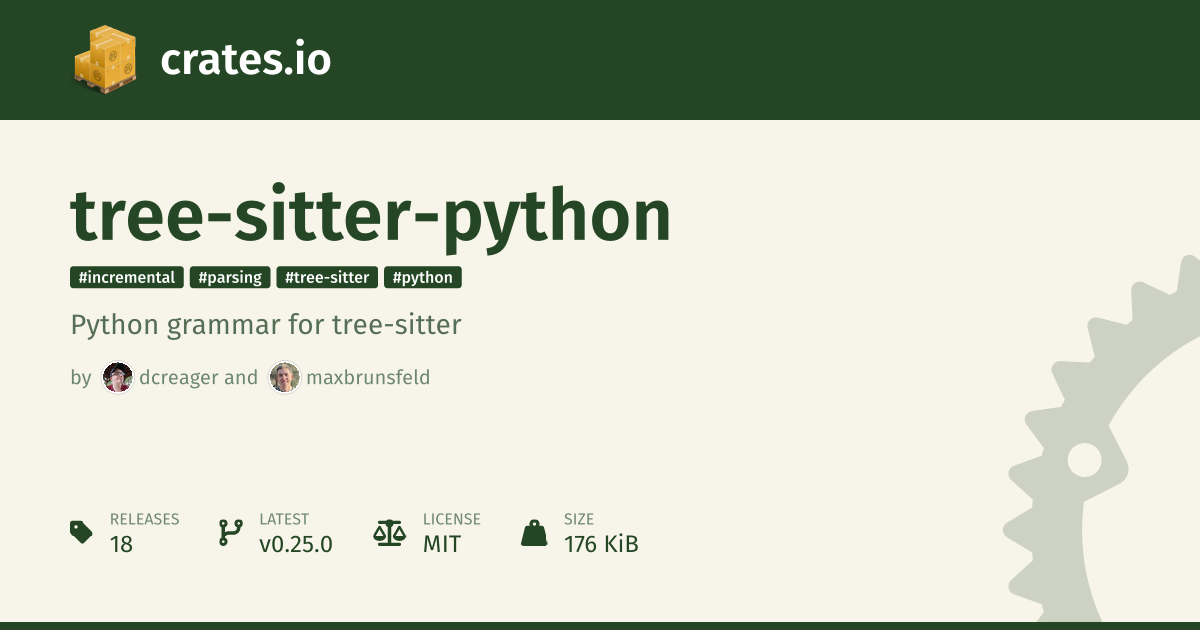
Task: Open author maxbrunsfeld's profile name
Action: click(x=368, y=378)
